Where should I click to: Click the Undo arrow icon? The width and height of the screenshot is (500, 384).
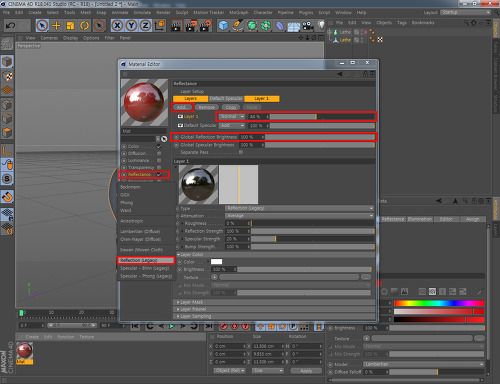coord(11,25)
